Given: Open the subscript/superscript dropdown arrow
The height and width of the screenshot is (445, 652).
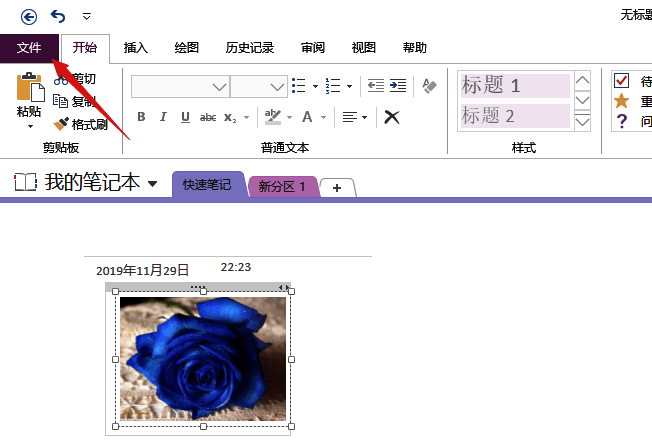Looking at the screenshot, I should [247, 118].
